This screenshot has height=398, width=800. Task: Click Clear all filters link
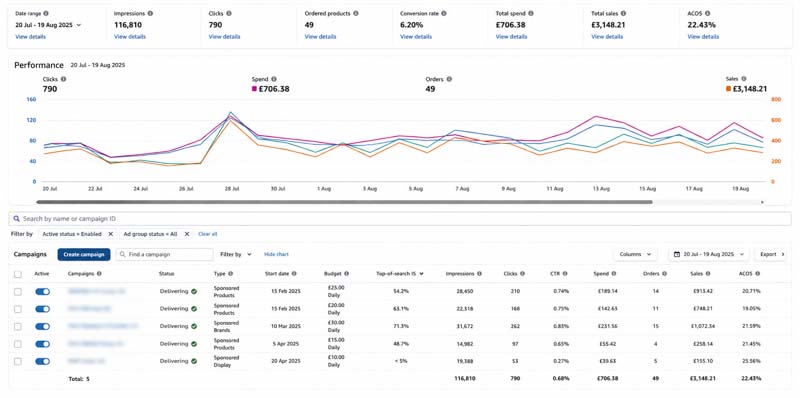coord(208,234)
